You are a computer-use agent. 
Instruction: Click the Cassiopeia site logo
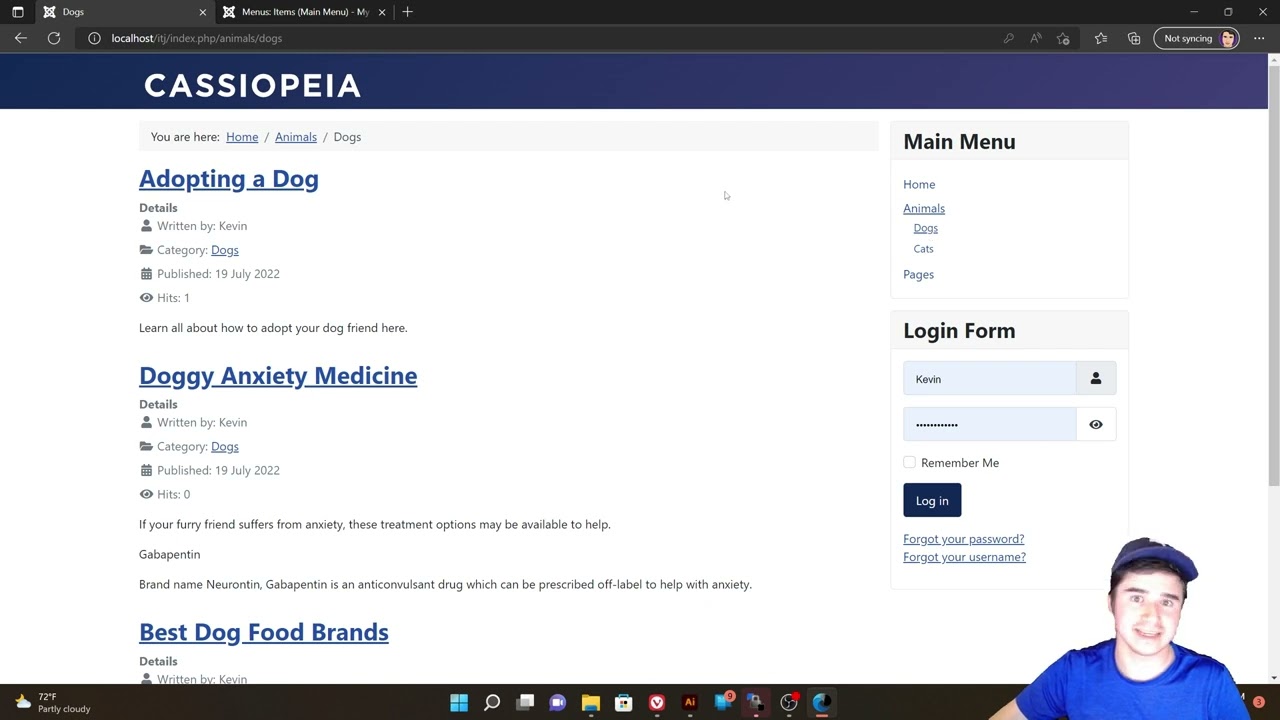coord(252,85)
